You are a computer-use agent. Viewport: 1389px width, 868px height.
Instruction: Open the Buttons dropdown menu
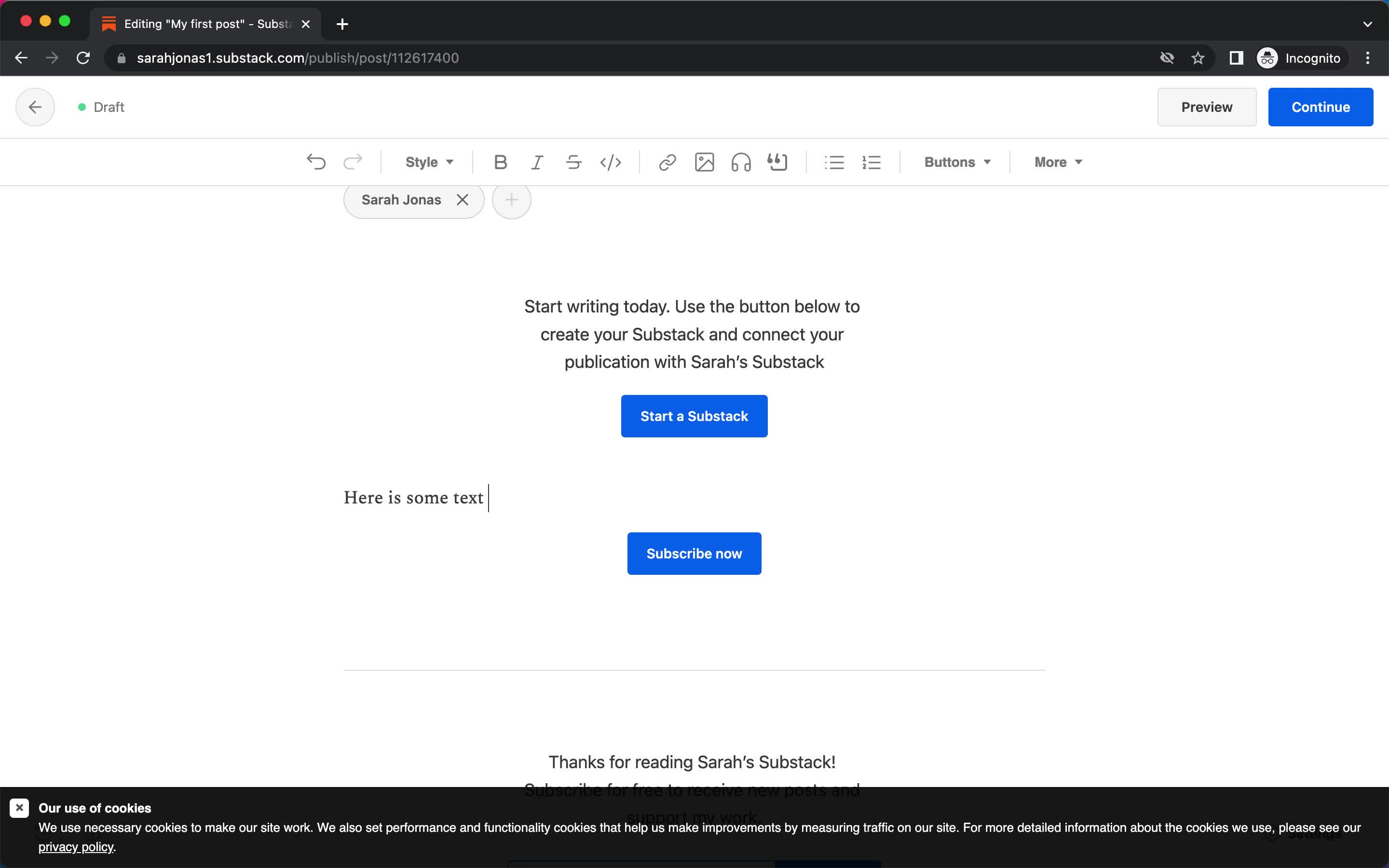957,163
